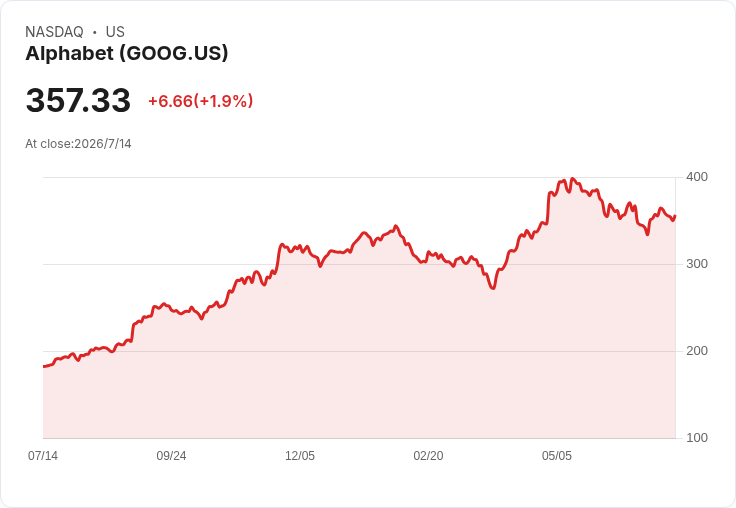Click the 07/14 date axis label
The image size is (736, 508).
click(43, 456)
